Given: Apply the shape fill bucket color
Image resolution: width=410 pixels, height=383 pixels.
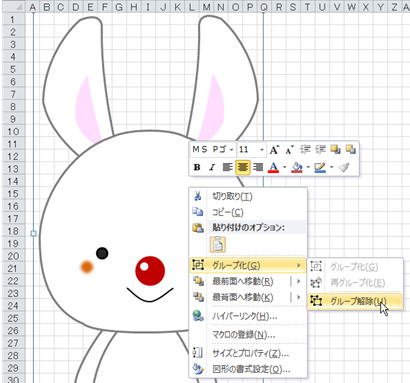Looking at the screenshot, I should [297, 167].
